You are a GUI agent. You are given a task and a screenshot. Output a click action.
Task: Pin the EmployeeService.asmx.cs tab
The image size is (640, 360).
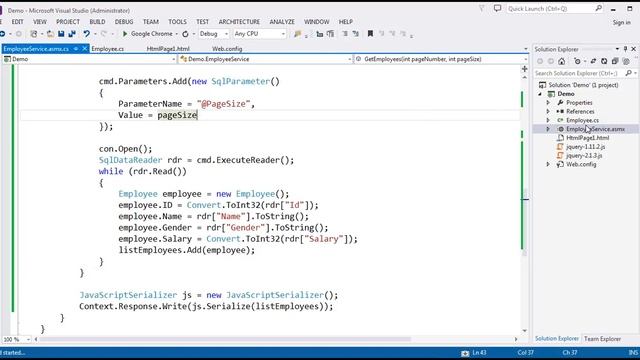point(76,49)
